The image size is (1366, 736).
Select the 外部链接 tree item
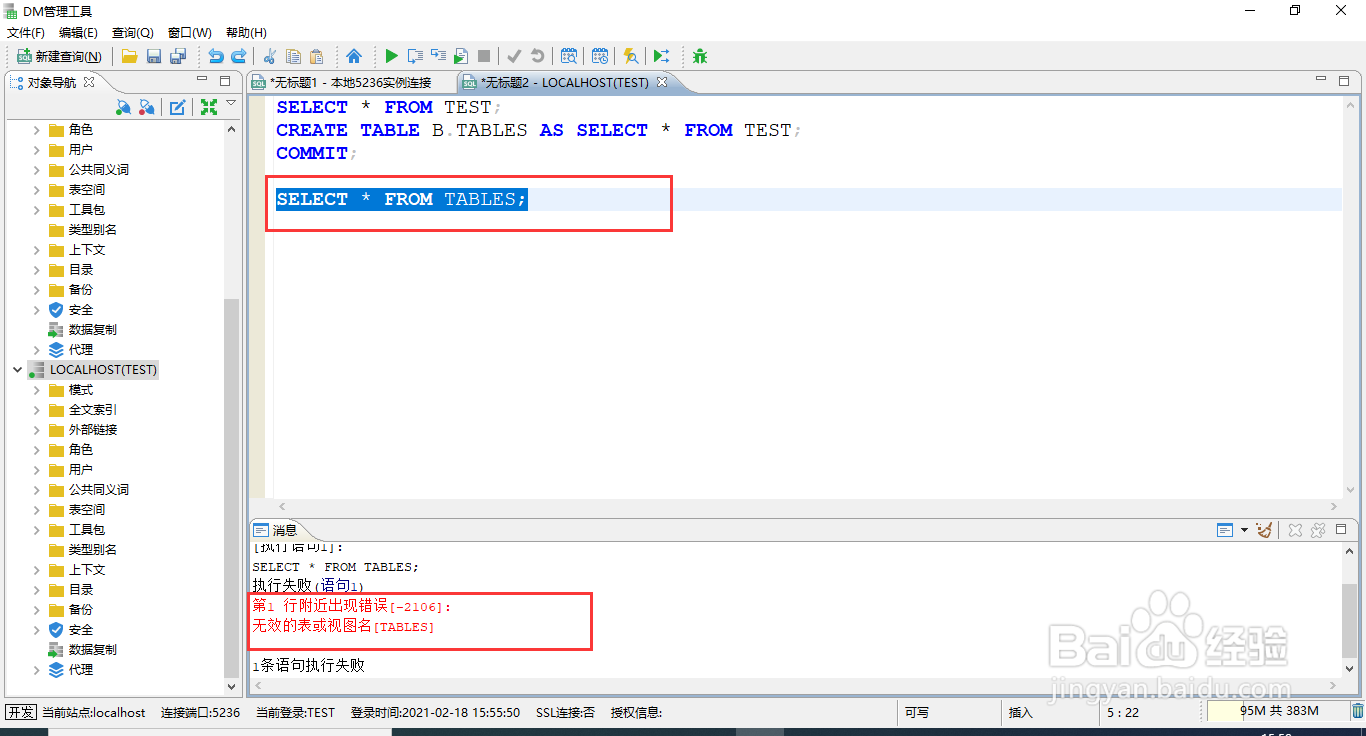(x=93, y=430)
